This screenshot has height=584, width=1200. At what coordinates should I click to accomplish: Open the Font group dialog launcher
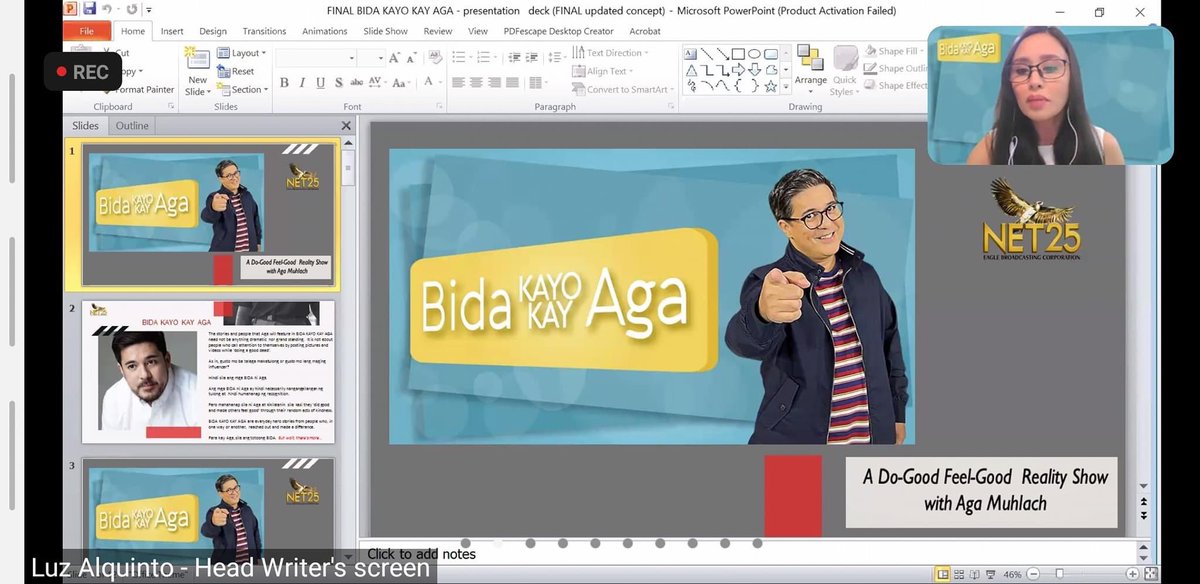click(437, 106)
